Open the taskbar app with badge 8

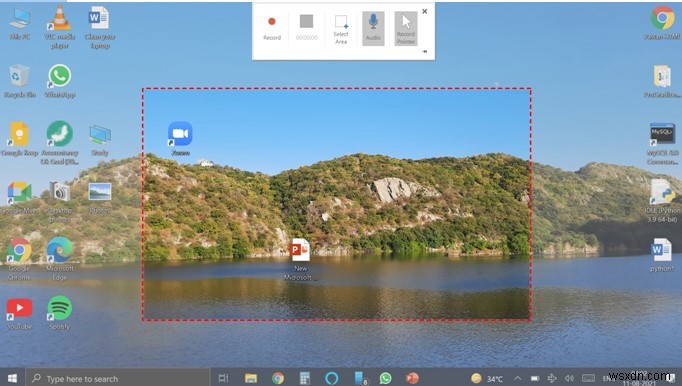coord(360,378)
